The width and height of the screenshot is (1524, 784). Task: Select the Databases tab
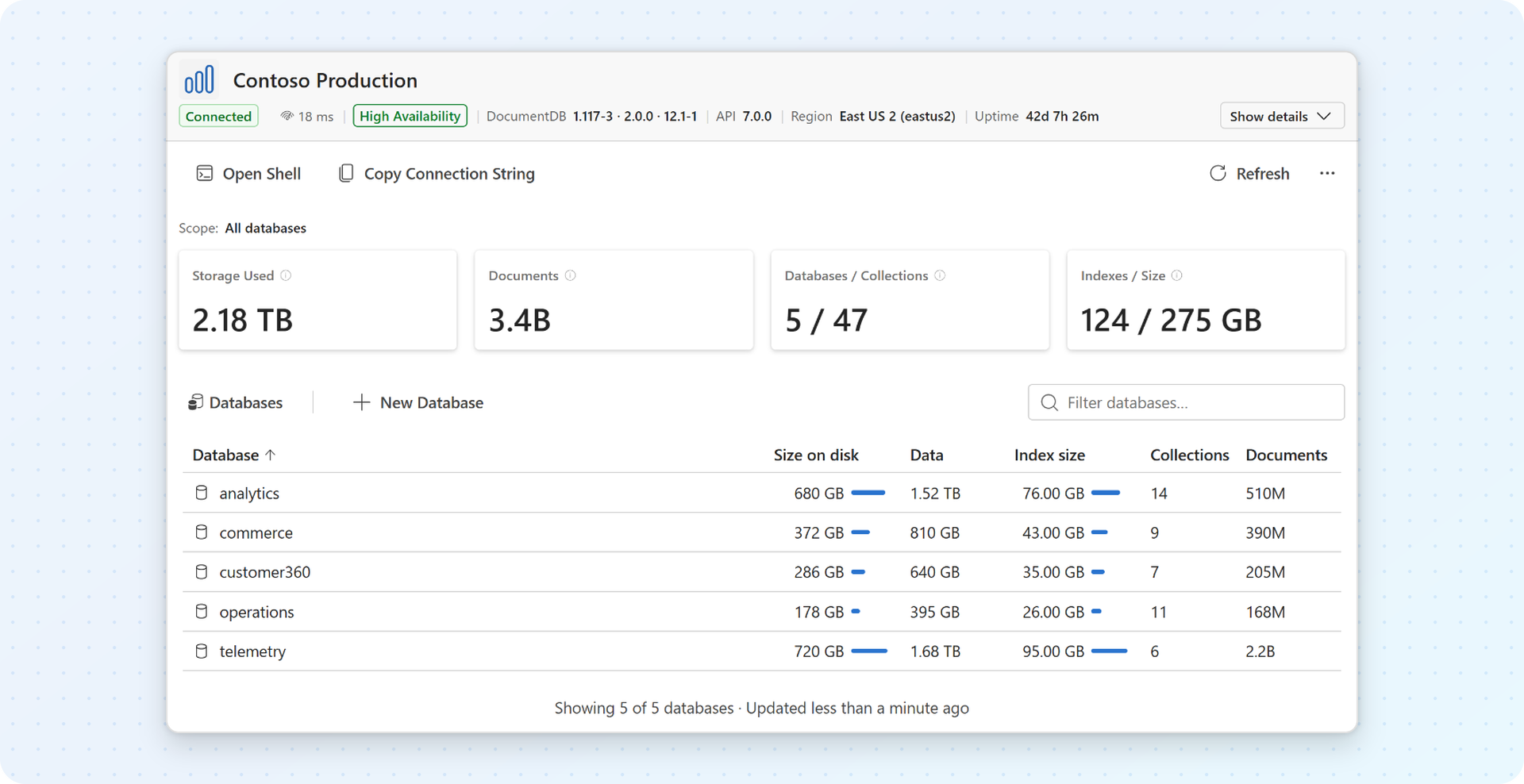235,402
